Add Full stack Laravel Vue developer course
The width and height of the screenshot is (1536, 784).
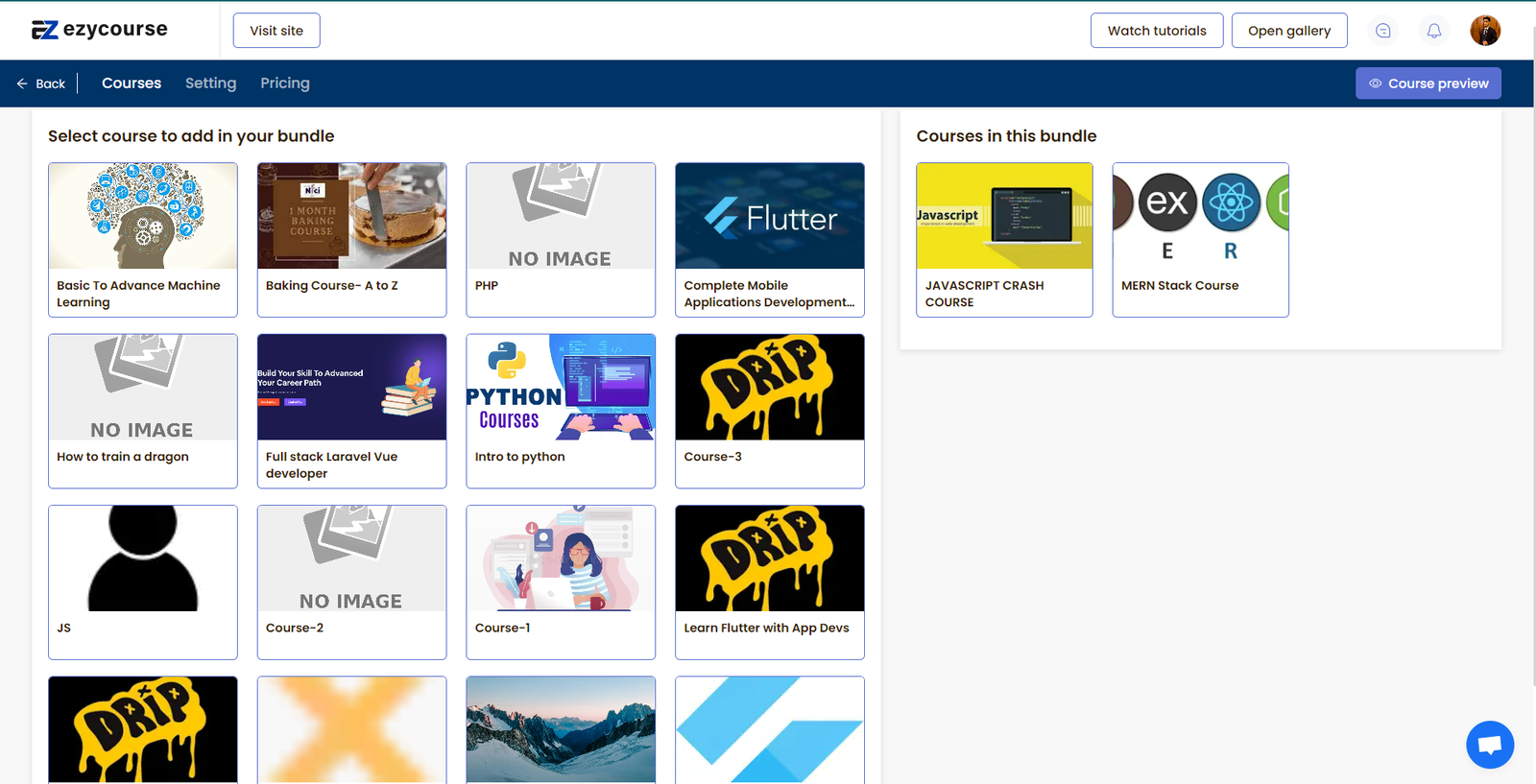pos(351,411)
